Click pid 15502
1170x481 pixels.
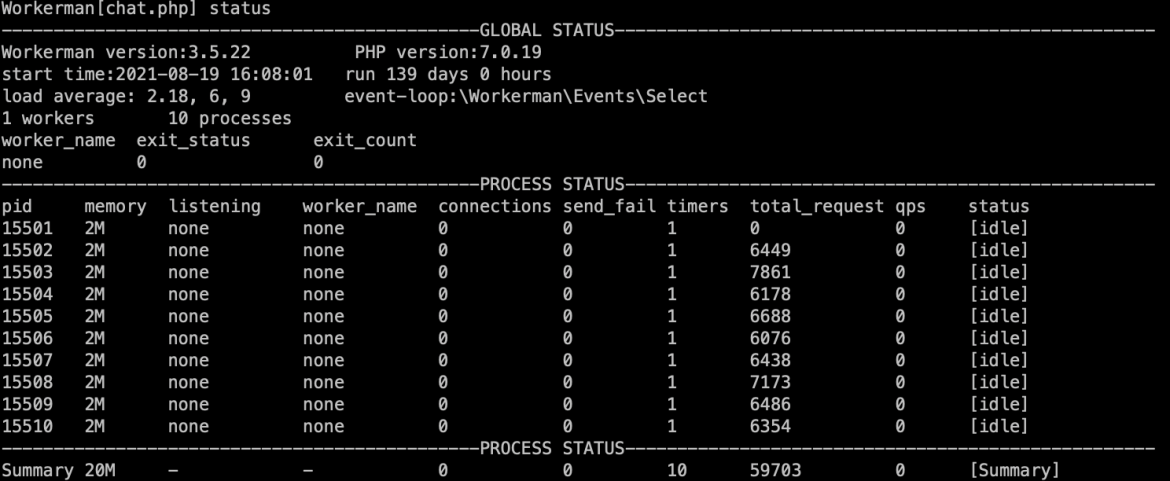pyautogui.click(x=28, y=250)
